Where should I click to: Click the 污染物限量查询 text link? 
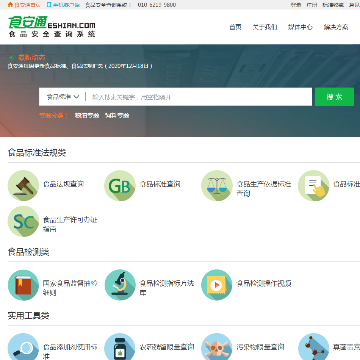(260, 347)
